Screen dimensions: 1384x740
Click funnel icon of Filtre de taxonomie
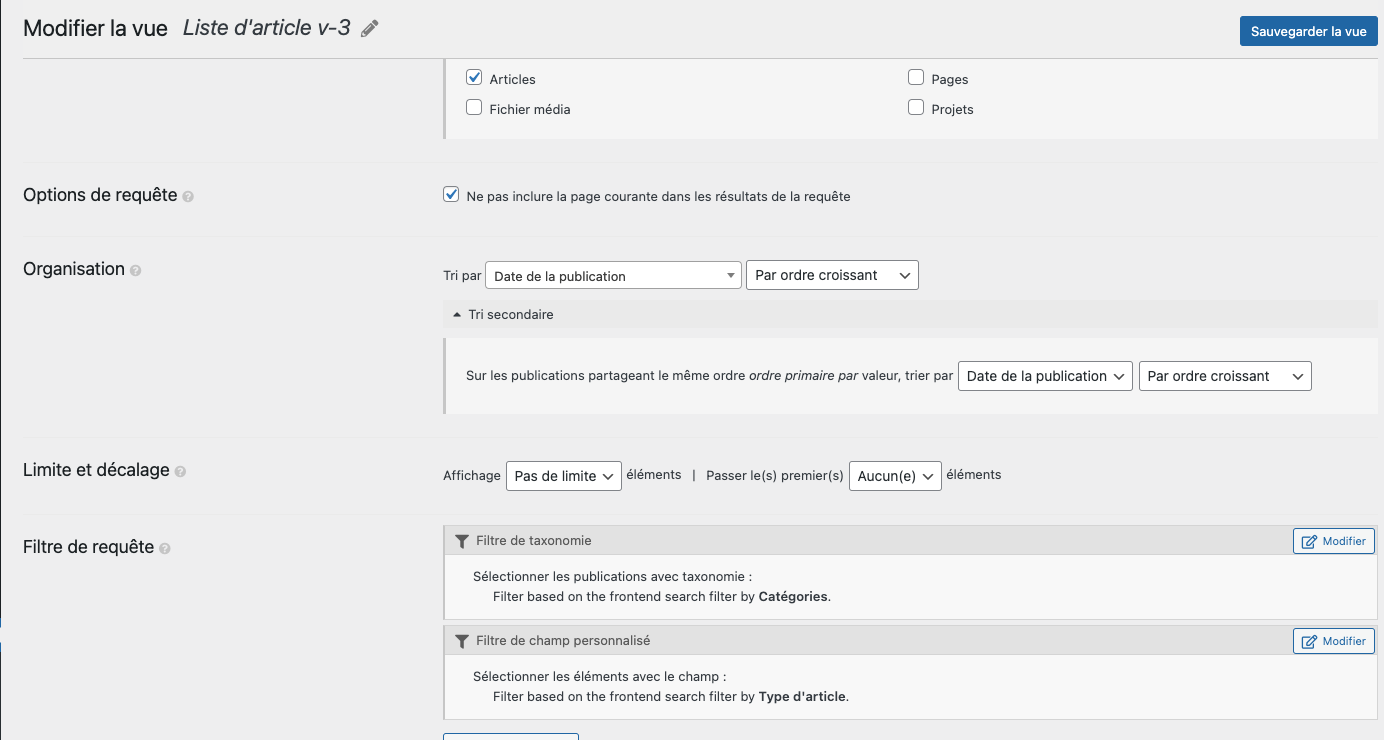click(461, 541)
